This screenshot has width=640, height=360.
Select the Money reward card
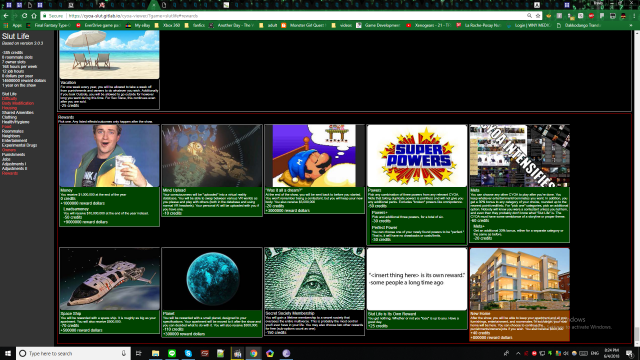click(109, 176)
